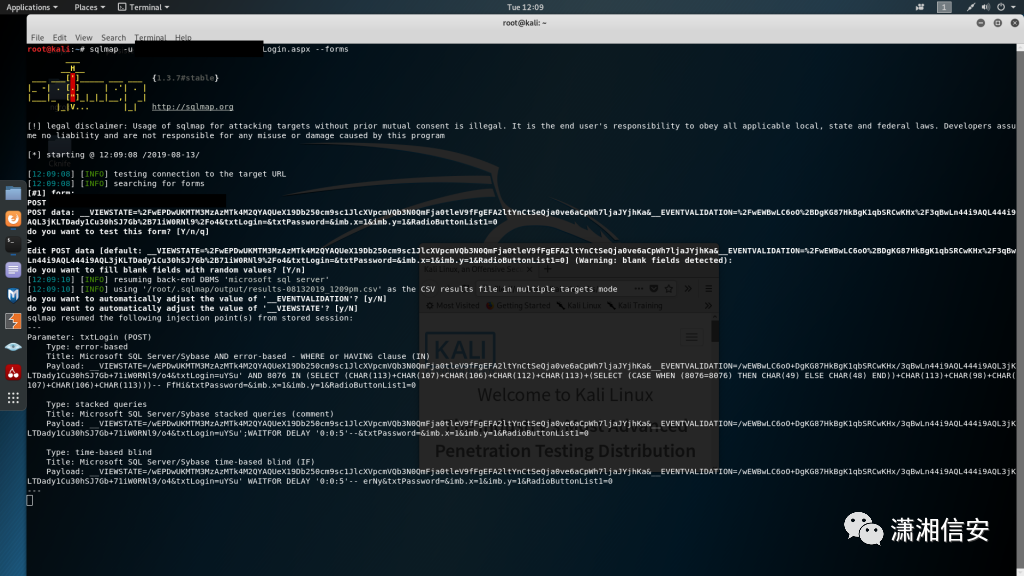Launch Metasploit from the dock
Image resolution: width=1024 pixels, height=576 pixels.
(13, 295)
